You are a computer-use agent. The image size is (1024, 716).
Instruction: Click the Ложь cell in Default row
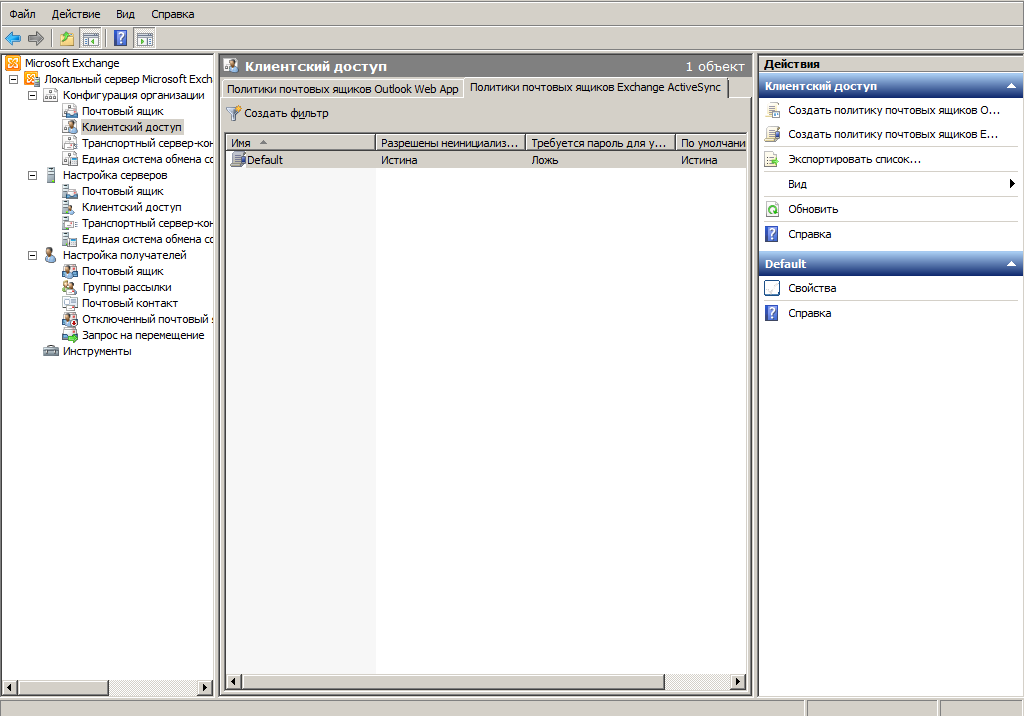[x=545, y=160]
